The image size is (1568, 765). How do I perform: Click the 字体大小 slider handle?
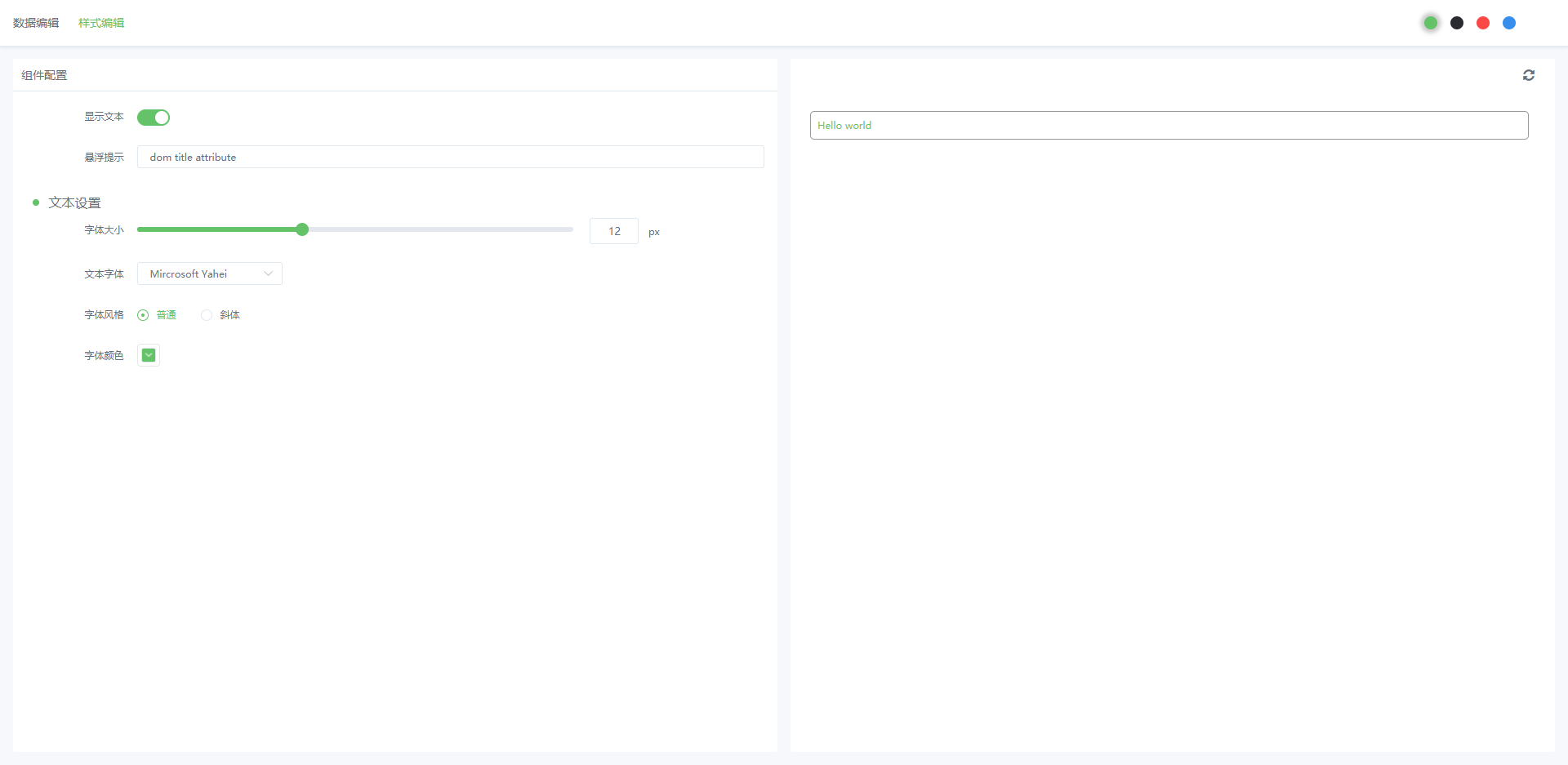[302, 229]
